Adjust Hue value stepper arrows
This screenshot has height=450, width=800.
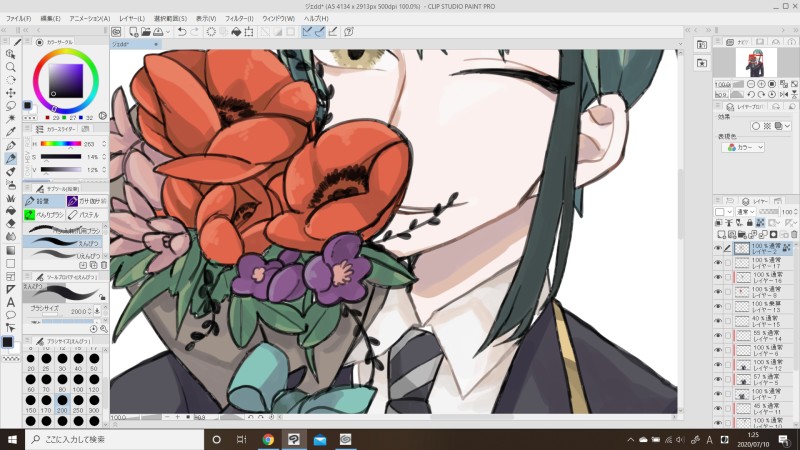[x=104, y=144]
